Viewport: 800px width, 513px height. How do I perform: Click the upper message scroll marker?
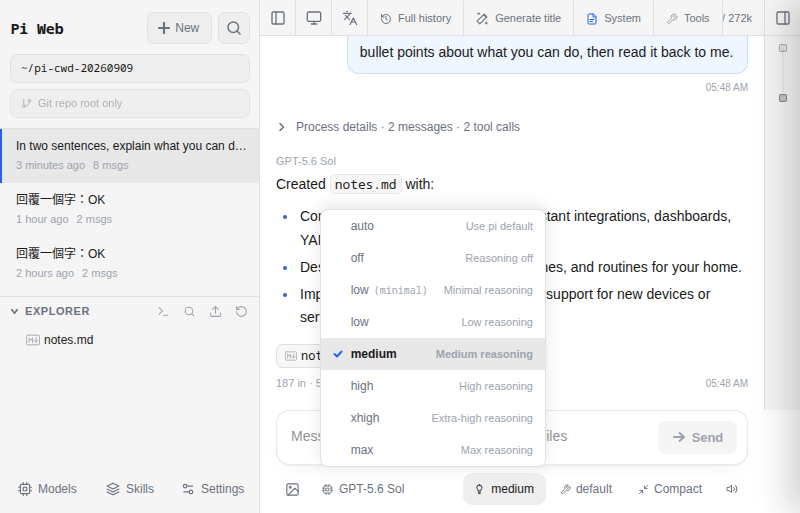[783, 48]
